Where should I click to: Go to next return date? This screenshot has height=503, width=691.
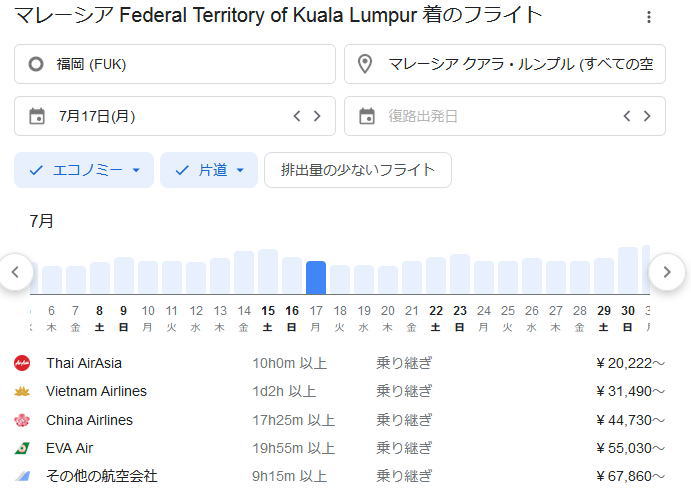click(647, 116)
